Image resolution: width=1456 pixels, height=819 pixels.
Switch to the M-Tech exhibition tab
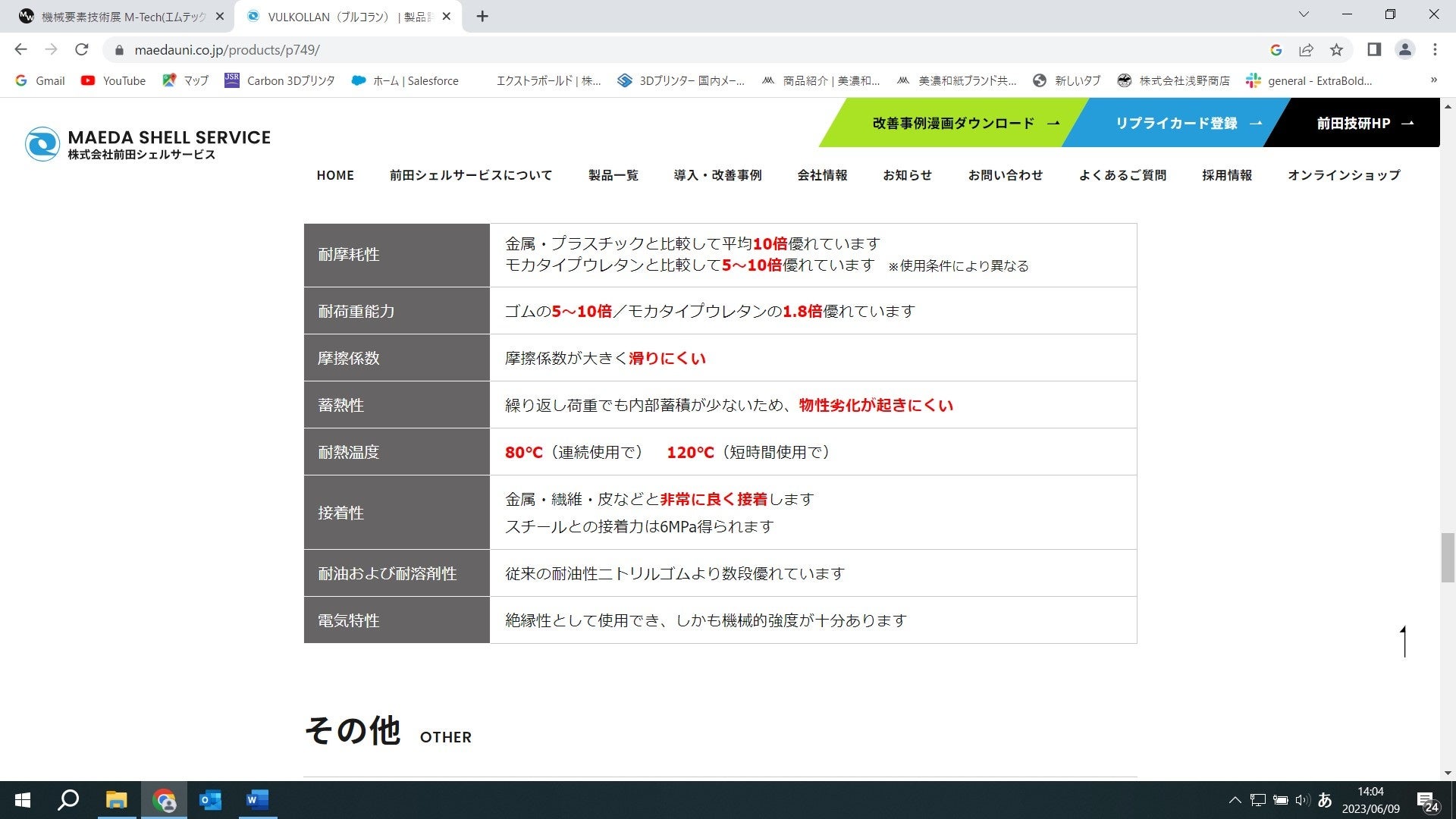pos(121,17)
